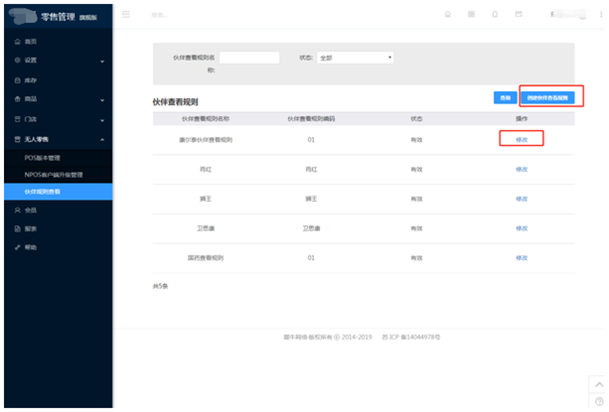Click the blurred user profile name
The height and width of the screenshot is (412, 609).
point(569,14)
